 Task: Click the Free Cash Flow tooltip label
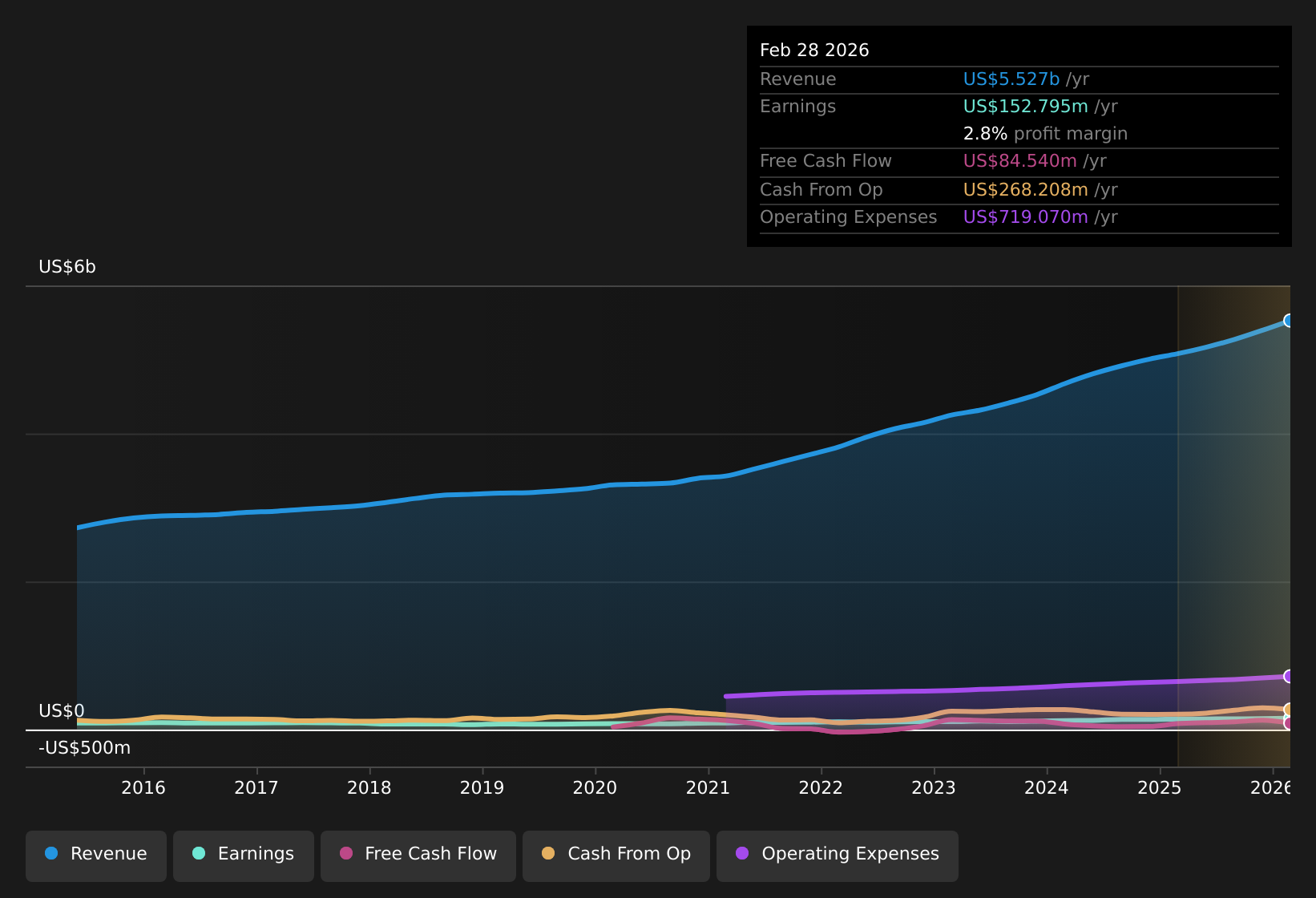pyautogui.click(x=826, y=161)
